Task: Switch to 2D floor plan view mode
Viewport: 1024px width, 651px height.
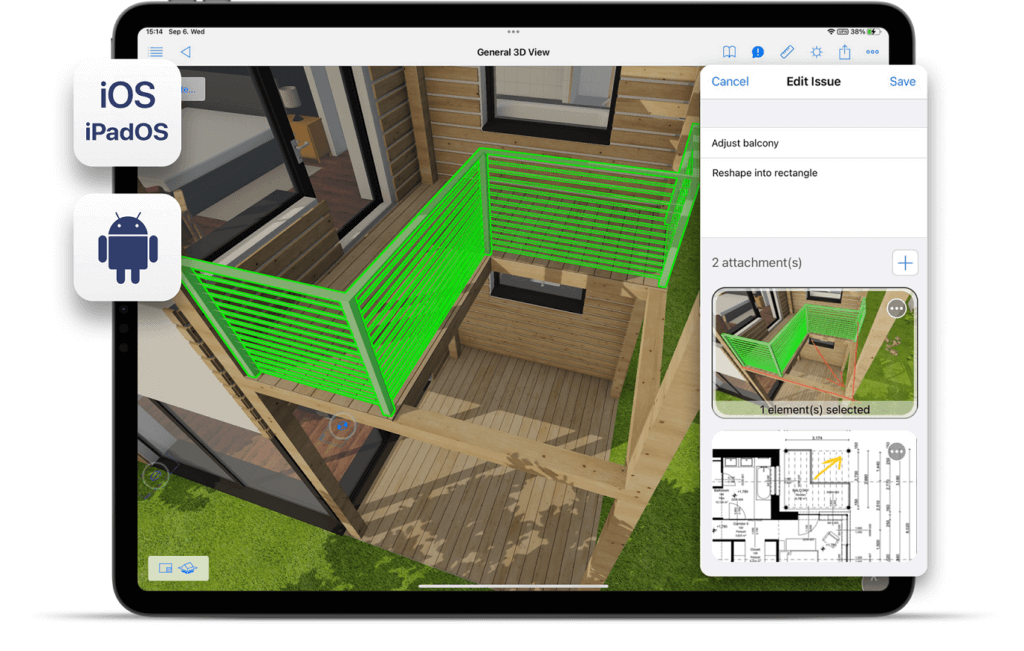Action: [x=166, y=568]
